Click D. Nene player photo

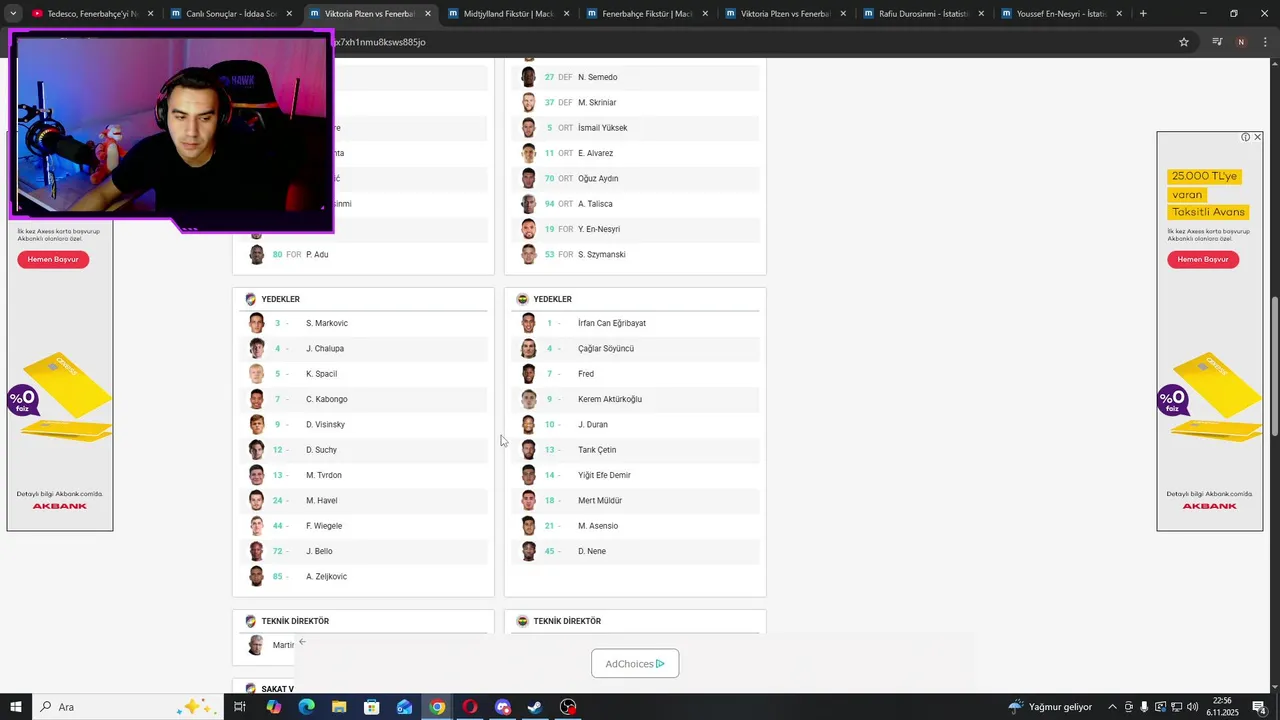pos(528,551)
